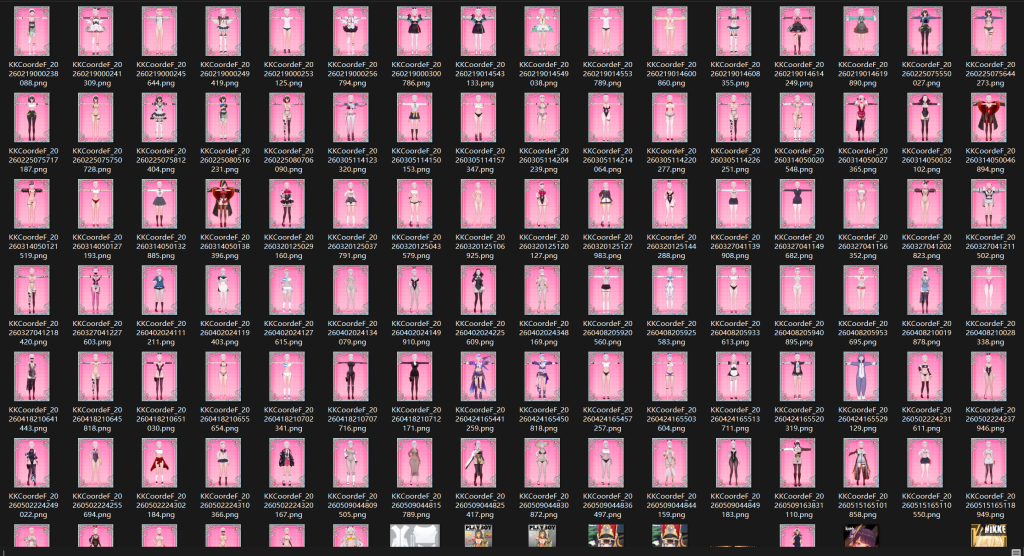
Task: Select thumbnail KKCoordeF_20260225075550027.png
Action: coord(925,31)
